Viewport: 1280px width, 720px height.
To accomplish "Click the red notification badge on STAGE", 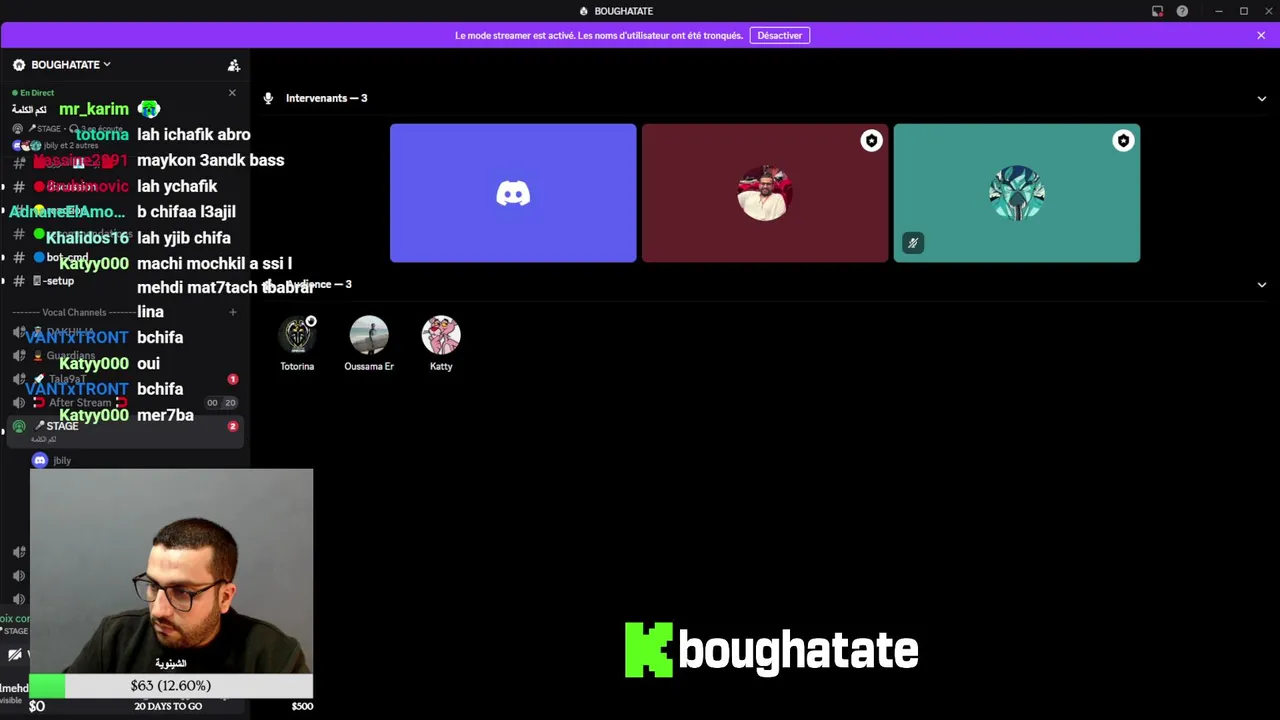I will 233,426.
